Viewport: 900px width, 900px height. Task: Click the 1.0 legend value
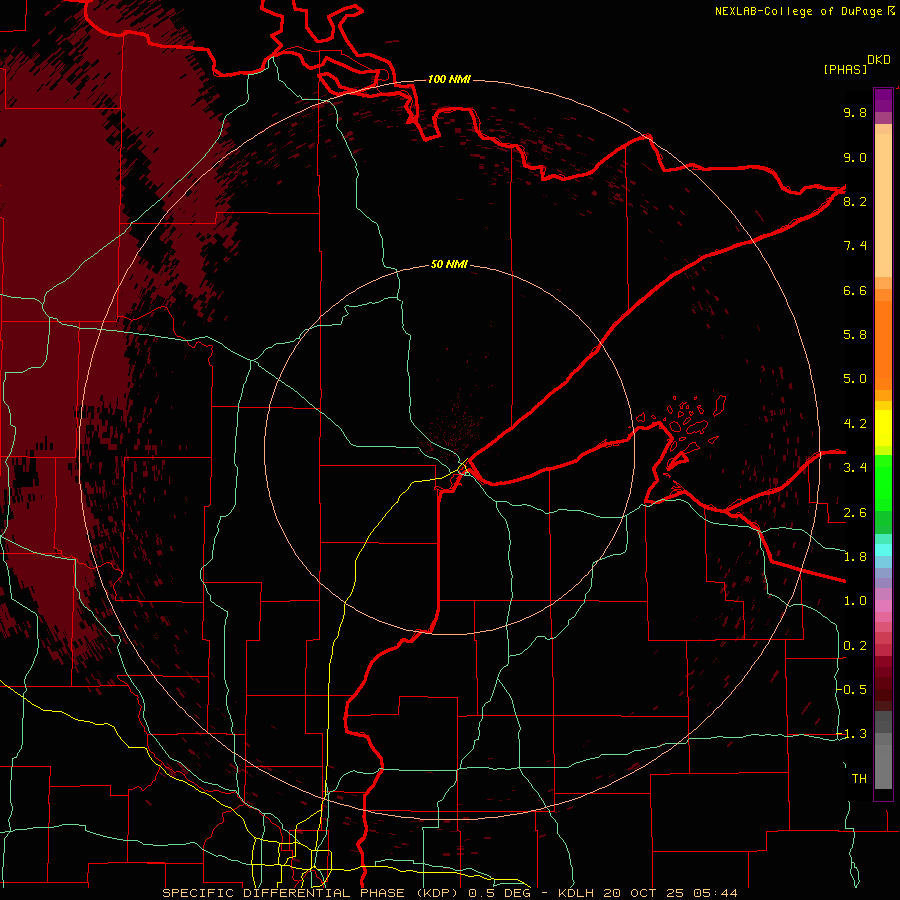855,601
